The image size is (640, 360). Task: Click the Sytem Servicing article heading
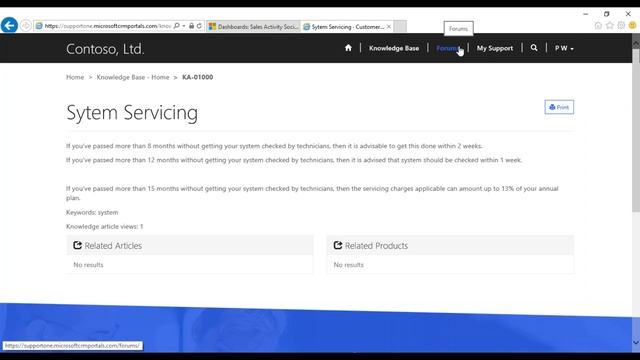pyautogui.click(x=132, y=113)
